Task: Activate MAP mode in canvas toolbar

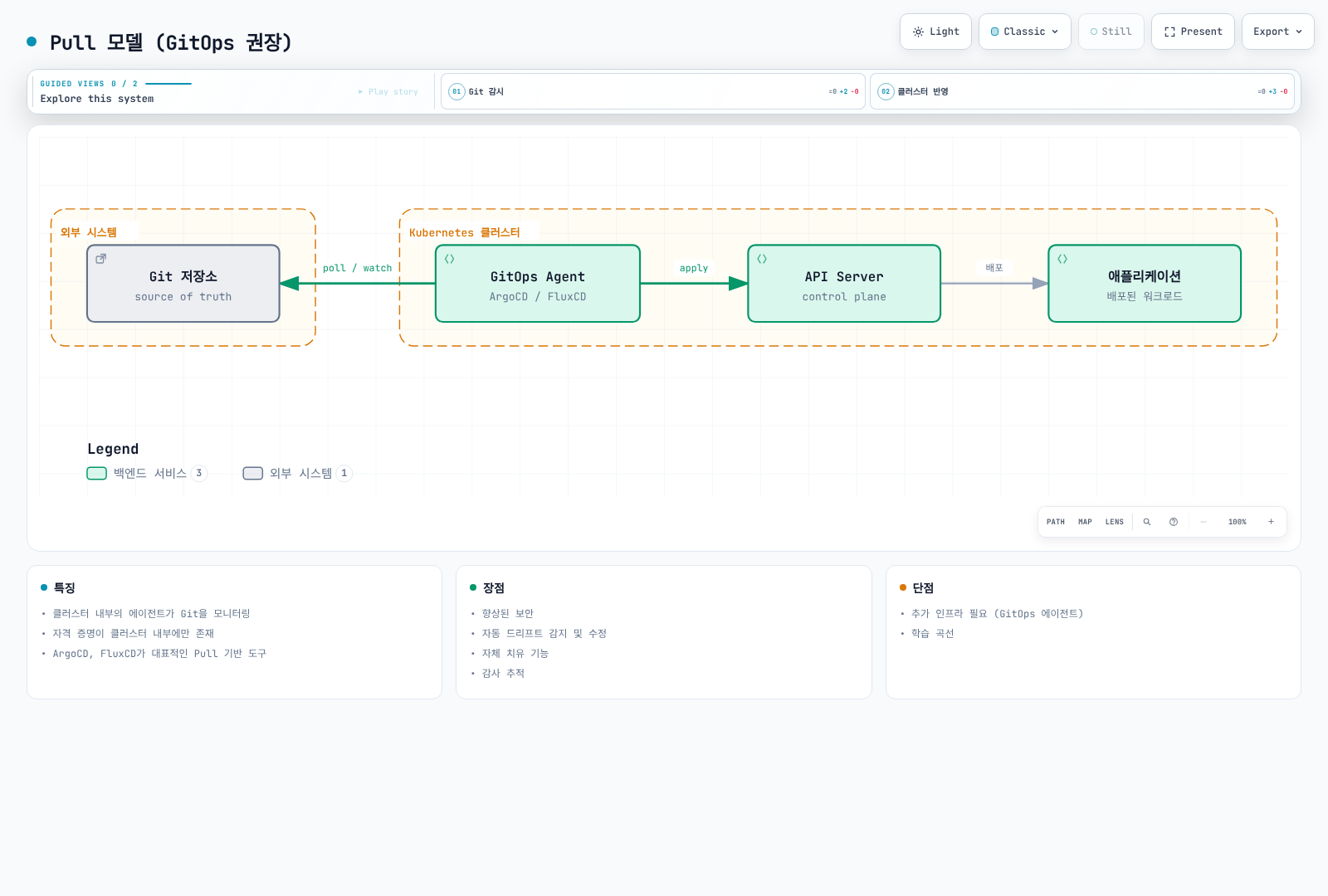Action: coord(1085,522)
